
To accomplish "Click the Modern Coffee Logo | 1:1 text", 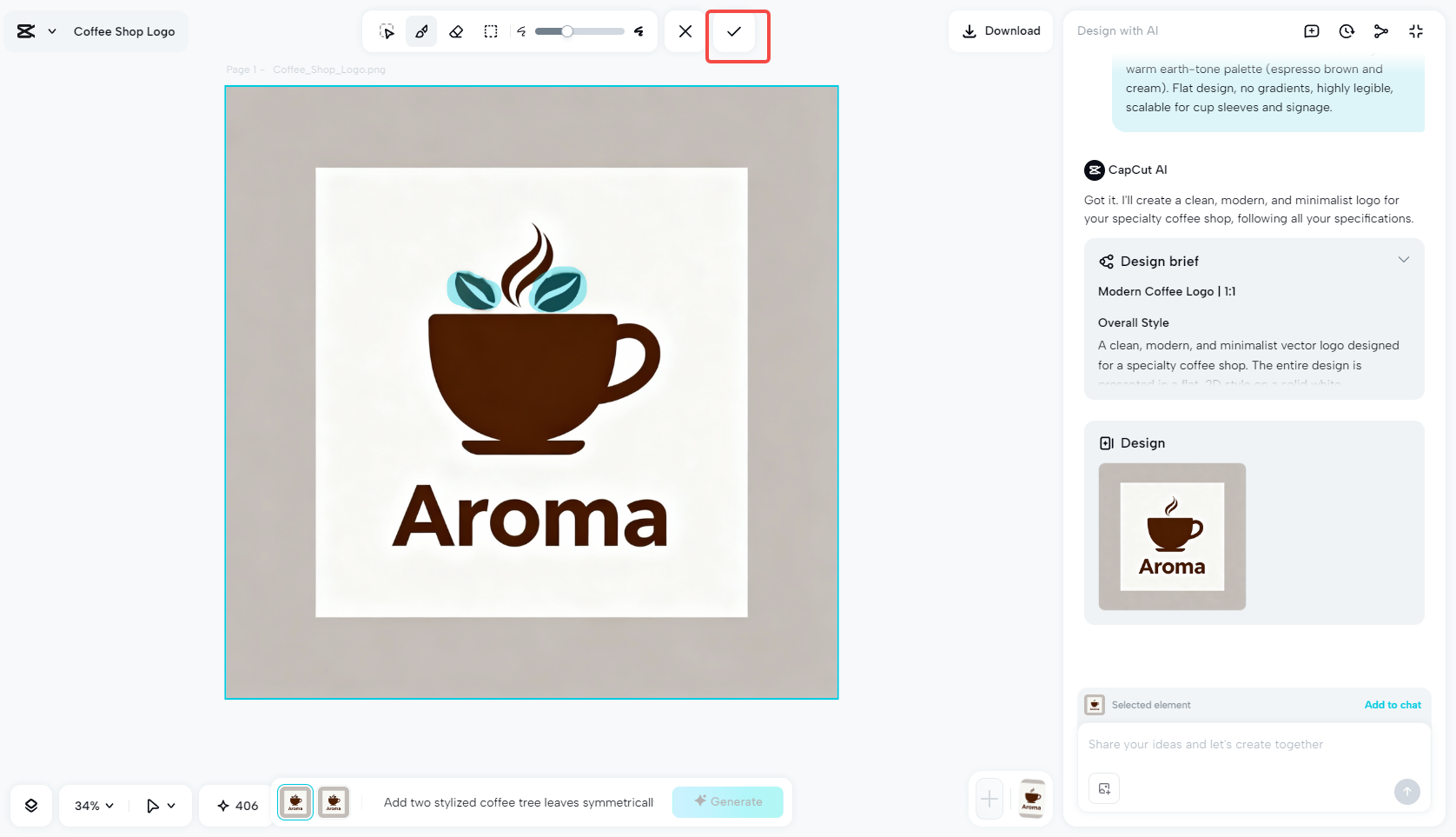I will tap(1167, 292).
